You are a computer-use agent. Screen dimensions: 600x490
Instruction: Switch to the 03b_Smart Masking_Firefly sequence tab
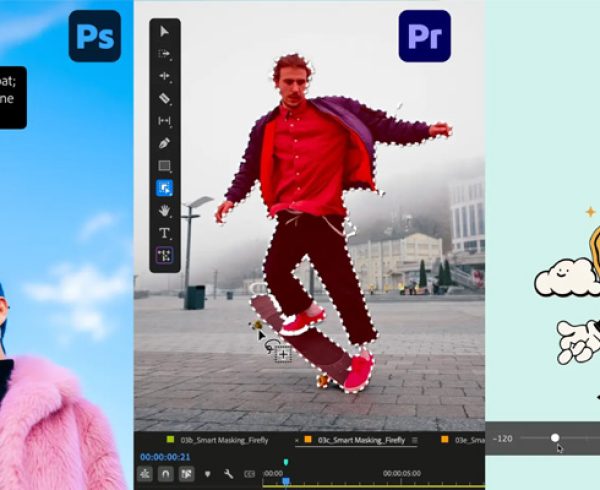coord(210,440)
